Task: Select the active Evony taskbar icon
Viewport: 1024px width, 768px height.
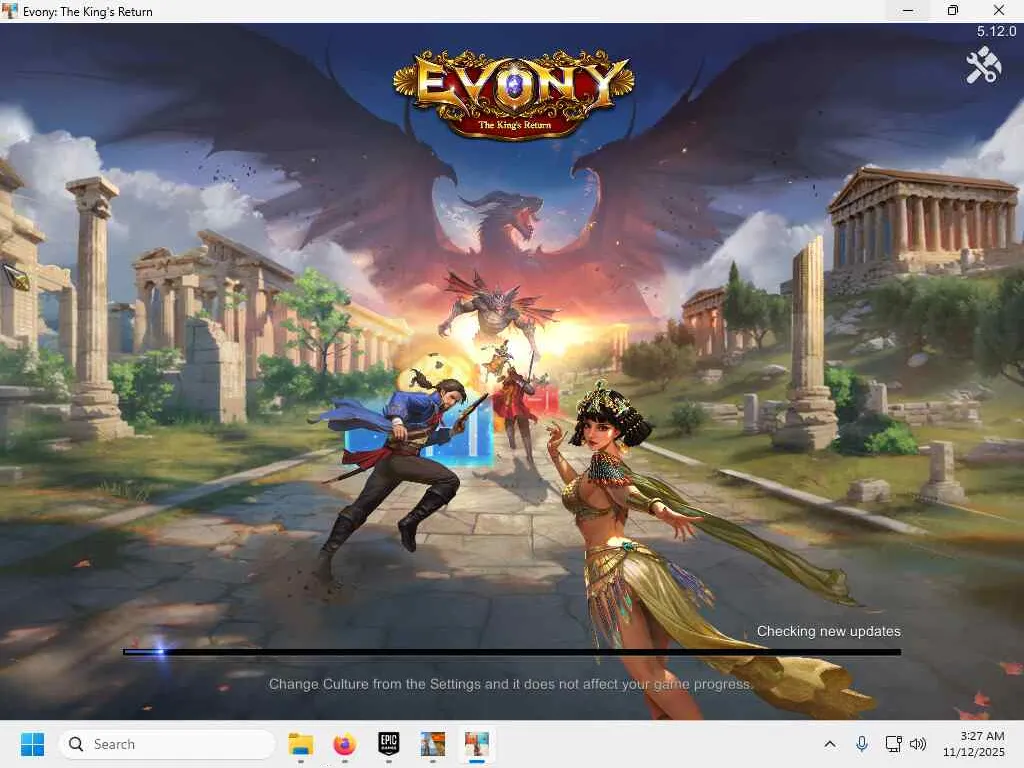Action: pyautogui.click(x=477, y=744)
